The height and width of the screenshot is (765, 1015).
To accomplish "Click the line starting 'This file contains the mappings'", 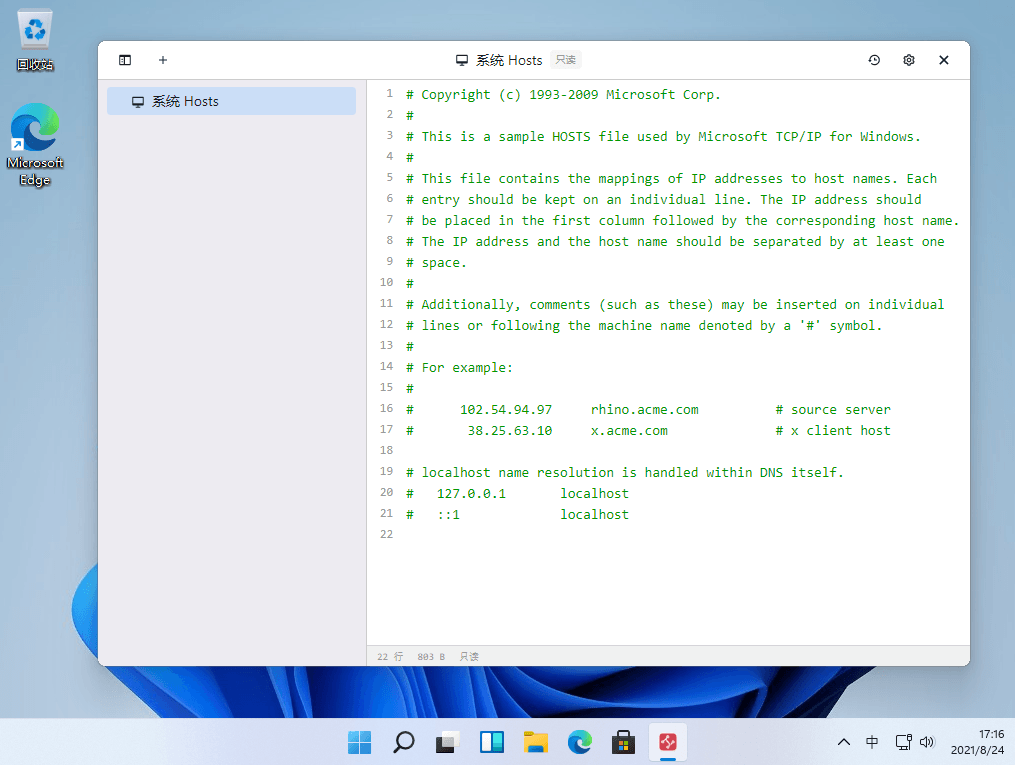I will pyautogui.click(x=671, y=179).
